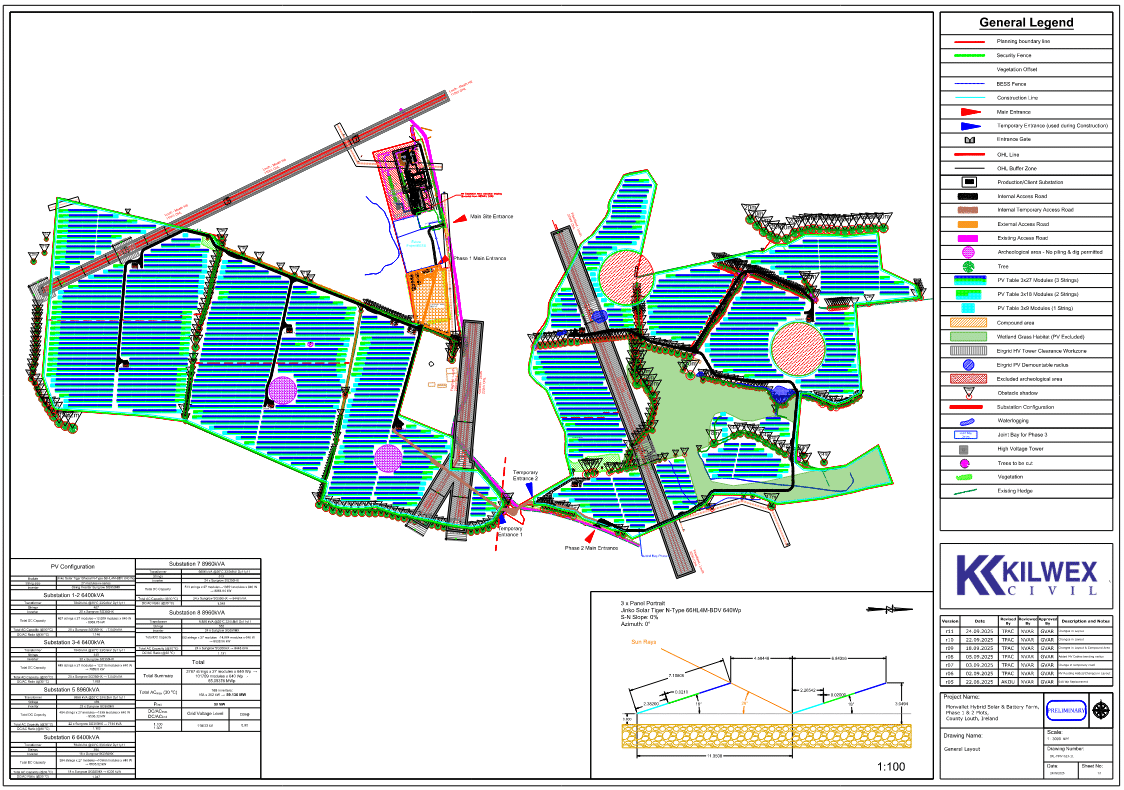Image resolution: width=1124 pixels, height=790 pixels.
Task: Click the Obstacle shadow legend symbol
Action: pos(967,393)
